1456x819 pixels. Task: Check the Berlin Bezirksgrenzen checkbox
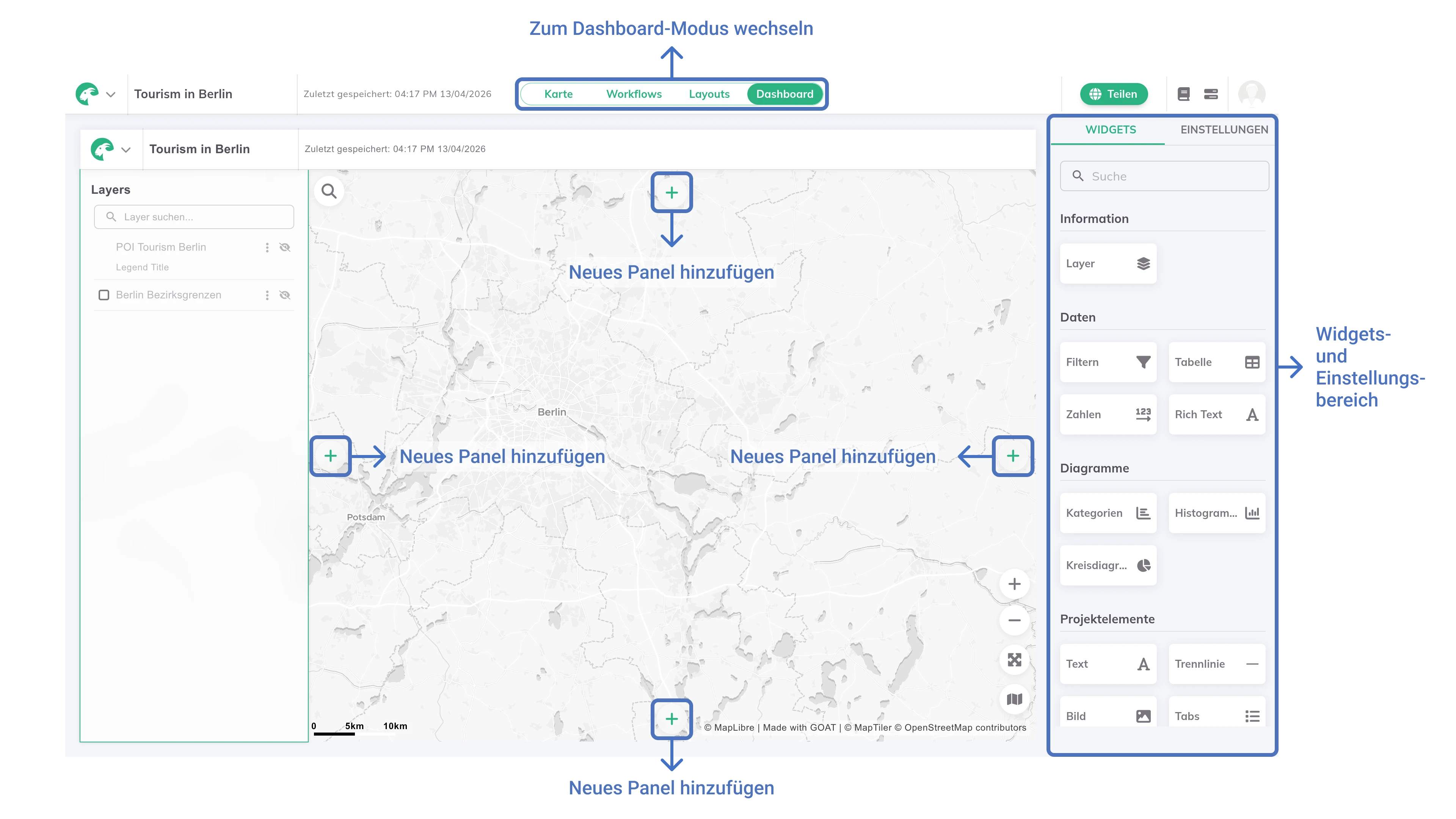(x=104, y=295)
